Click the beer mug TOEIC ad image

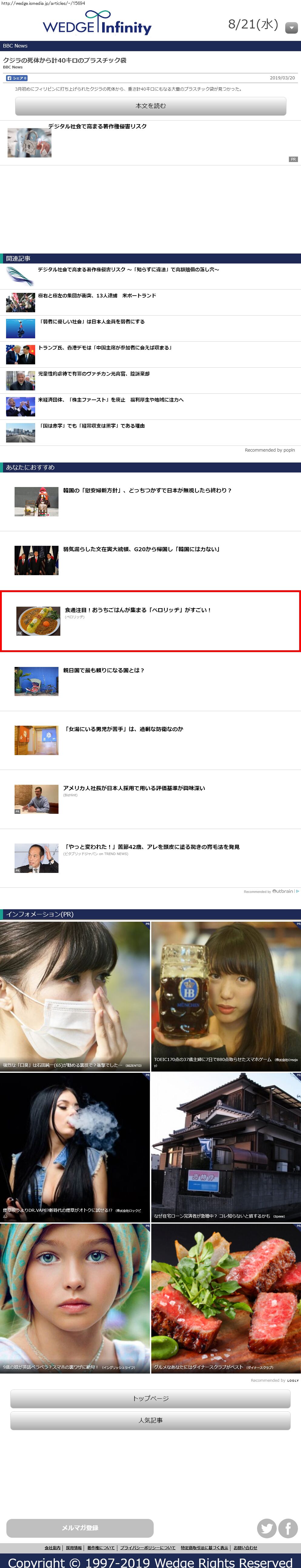pyautogui.click(x=226, y=996)
